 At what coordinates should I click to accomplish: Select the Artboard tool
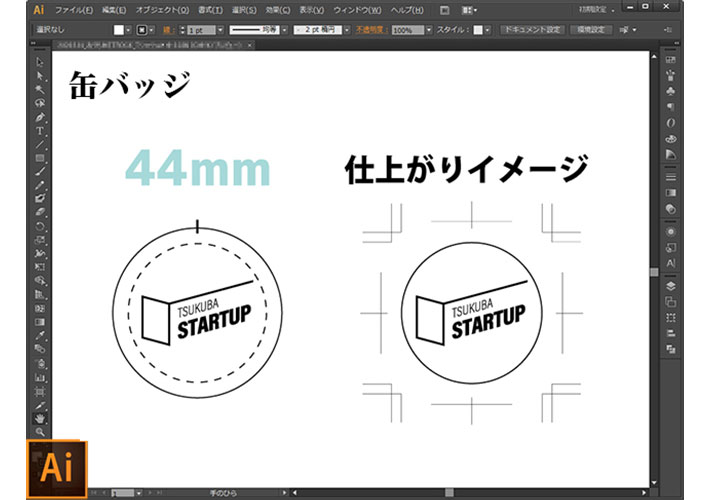click(40, 391)
